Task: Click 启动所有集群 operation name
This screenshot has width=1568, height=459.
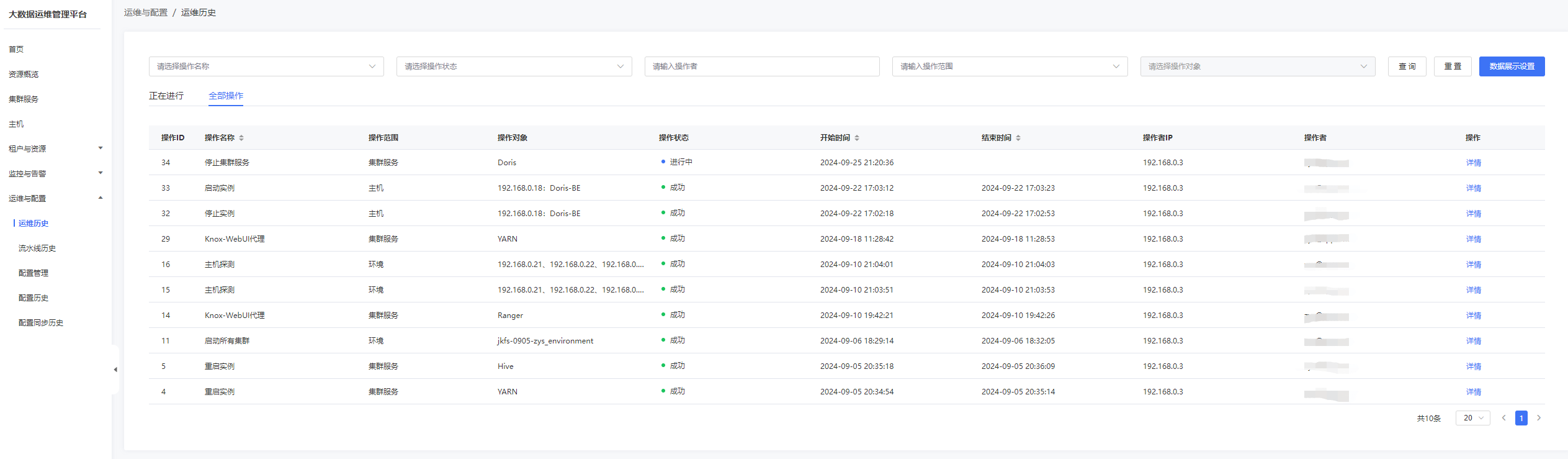Action: 227,341
